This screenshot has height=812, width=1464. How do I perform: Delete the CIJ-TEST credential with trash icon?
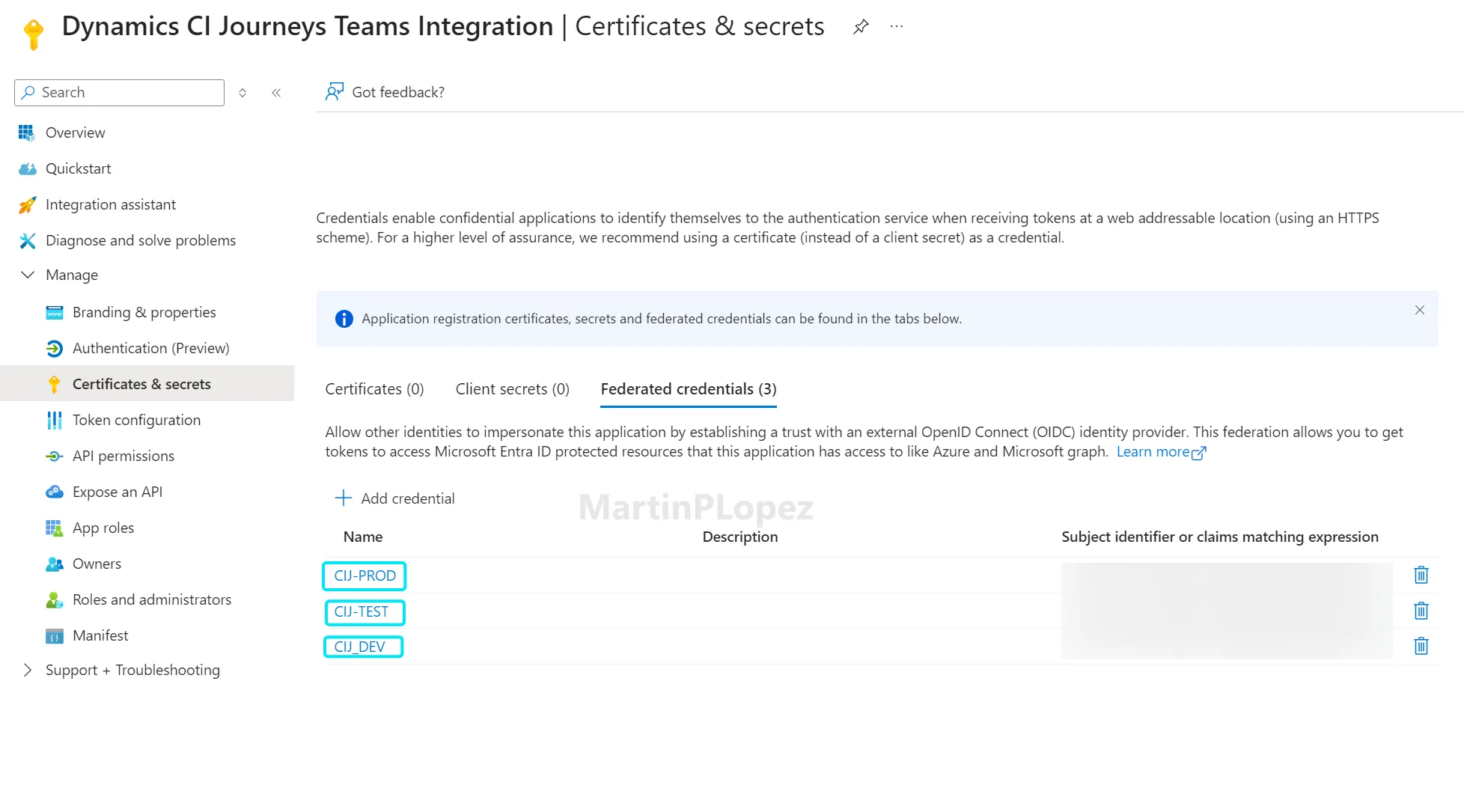(x=1421, y=611)
